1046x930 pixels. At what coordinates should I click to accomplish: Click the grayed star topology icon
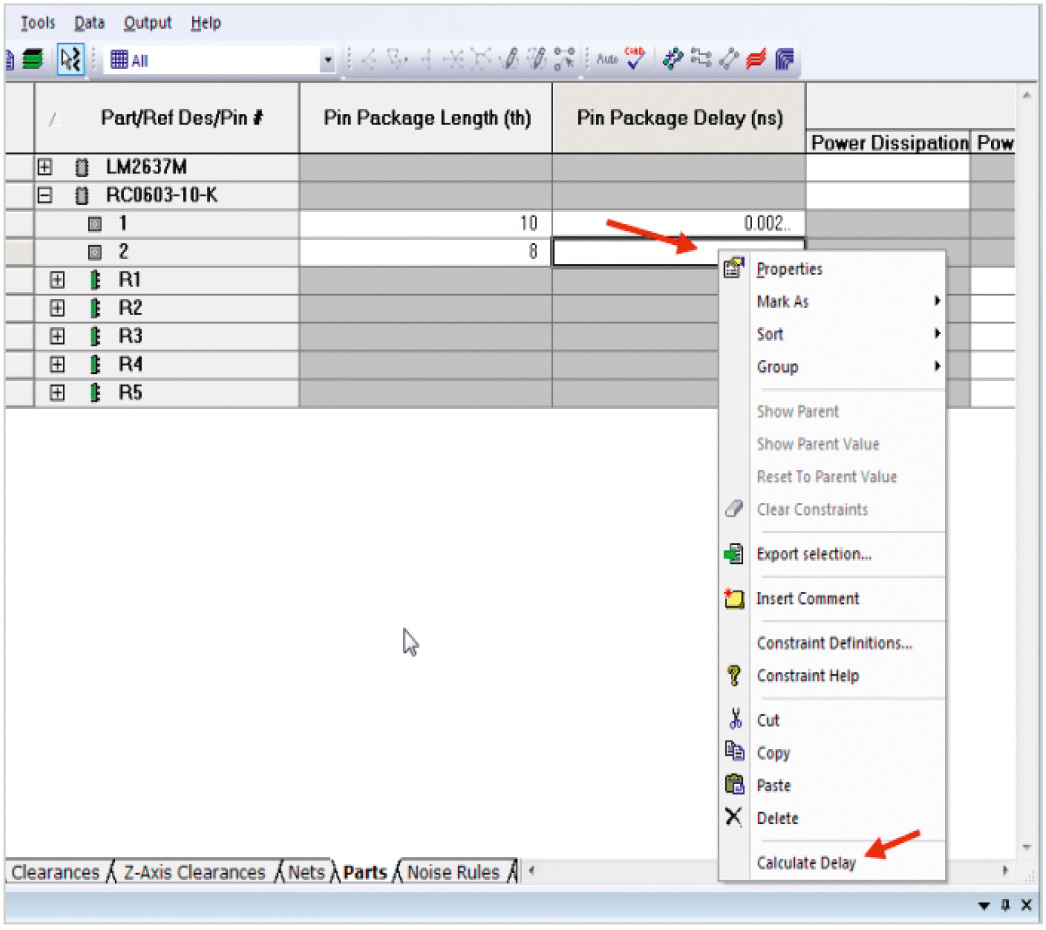[453, 59]
